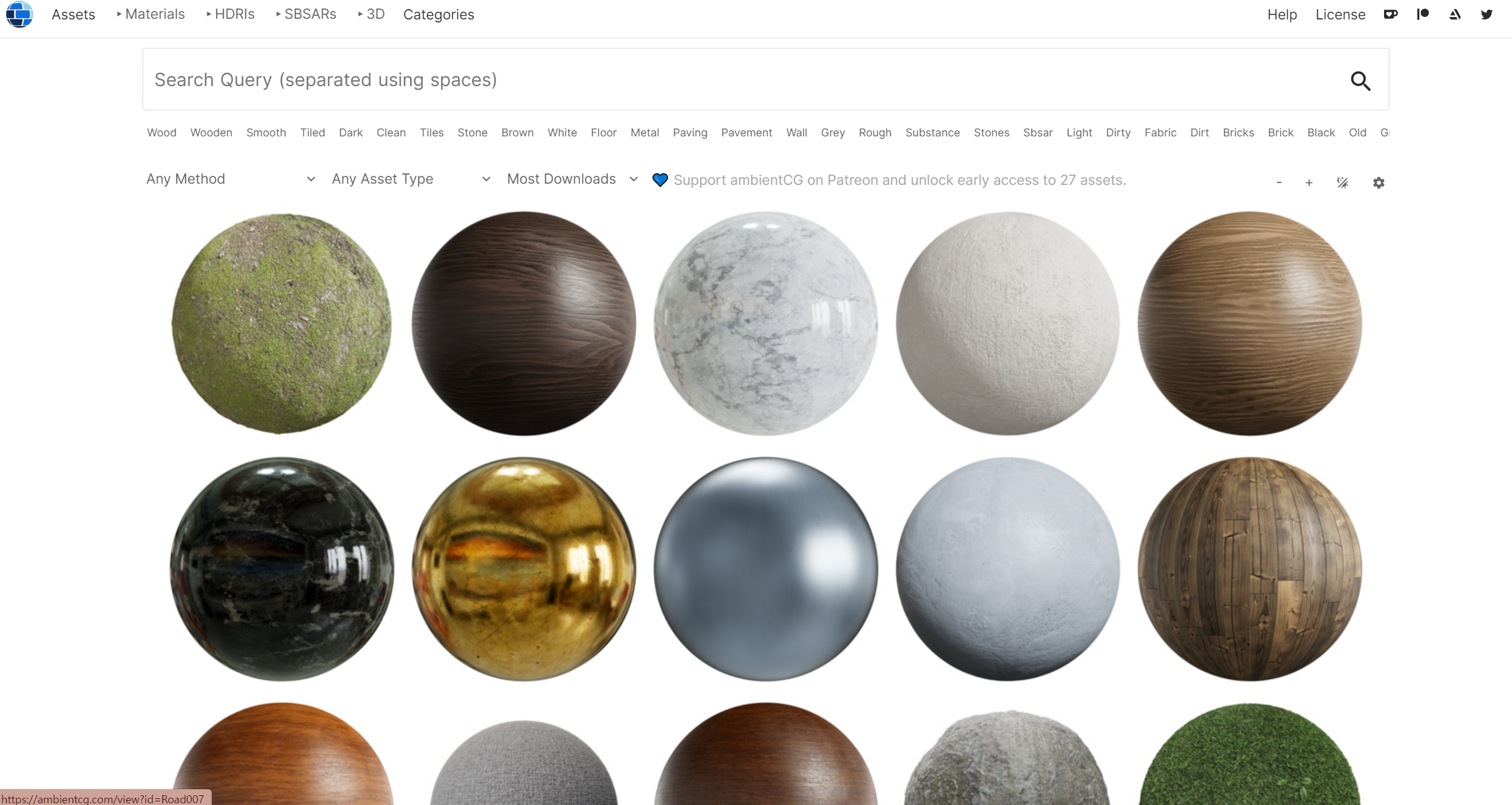Open the Any Asset Type dropdown

411,179
